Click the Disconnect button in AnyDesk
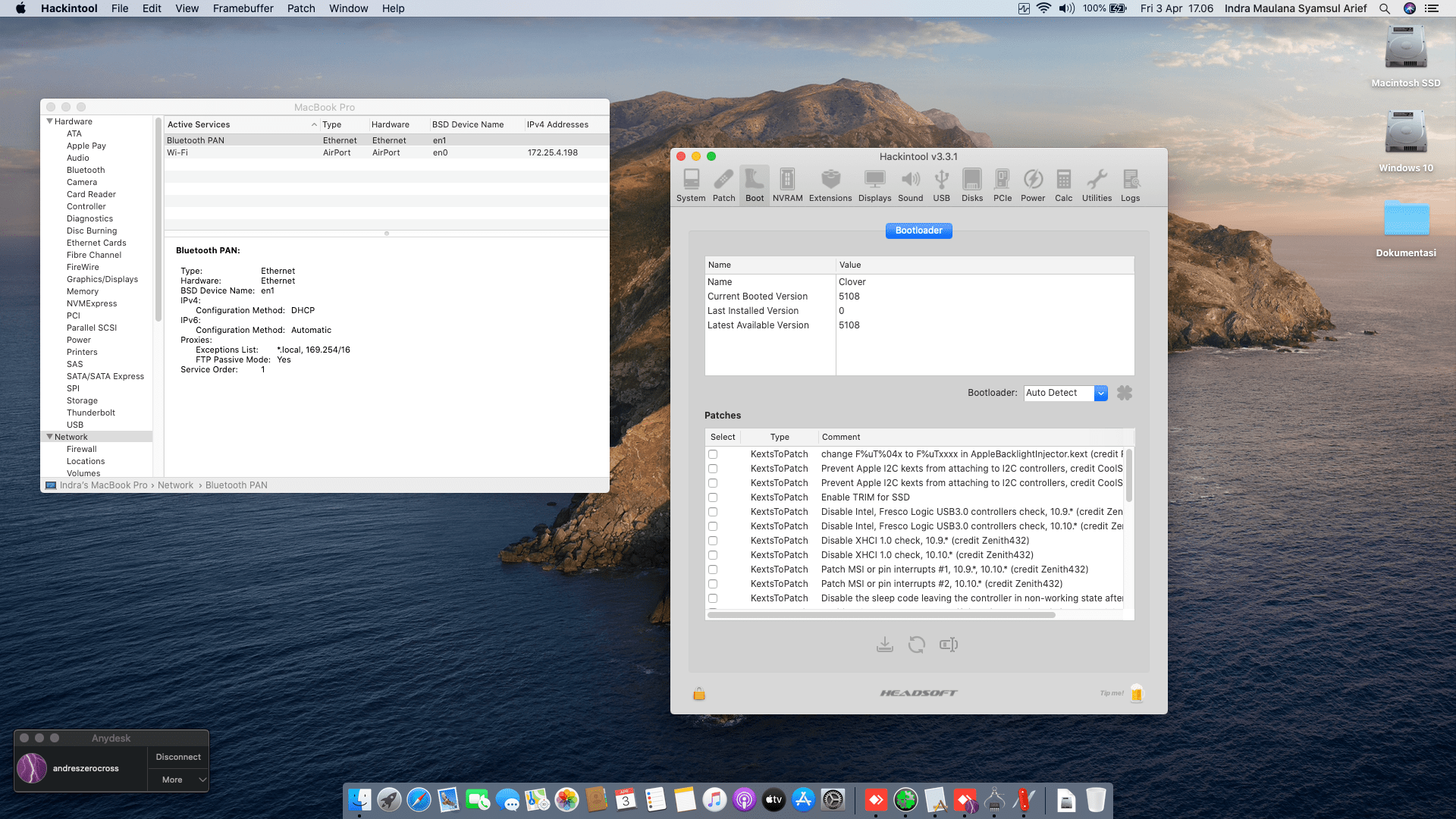 point(178,757)
